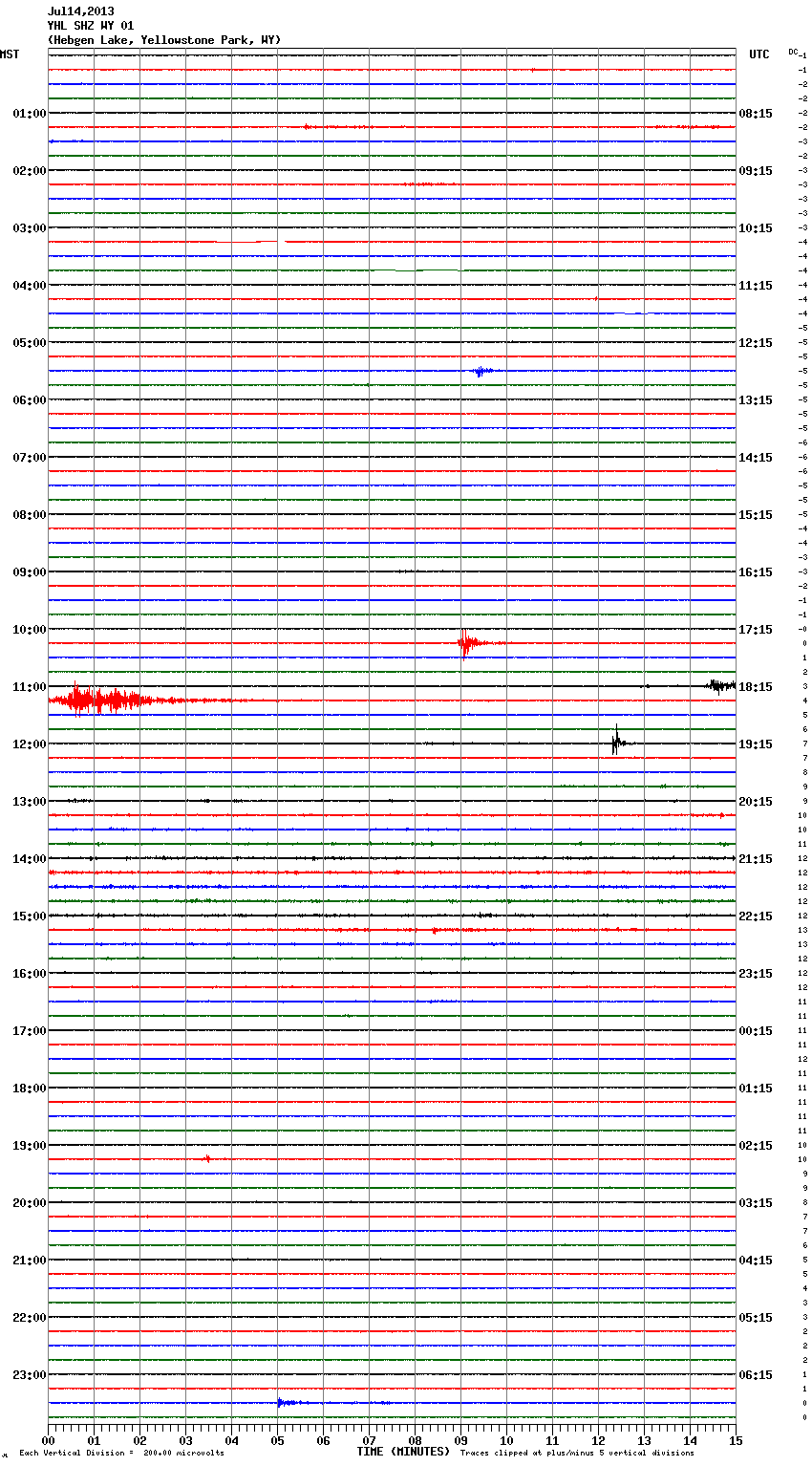This screenshot has height=1466, width=812.
Task: Click the red event on the 15:00 hour near minute 8
Action: [x=436, y=930]
